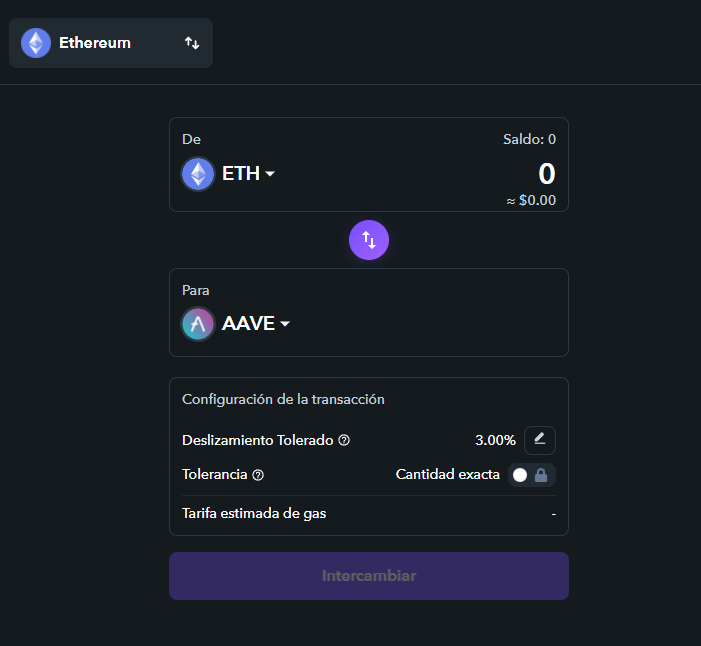Screen dimensions: 701x646
Task: Click the amount input showing 0
Action: click(546, 174)
